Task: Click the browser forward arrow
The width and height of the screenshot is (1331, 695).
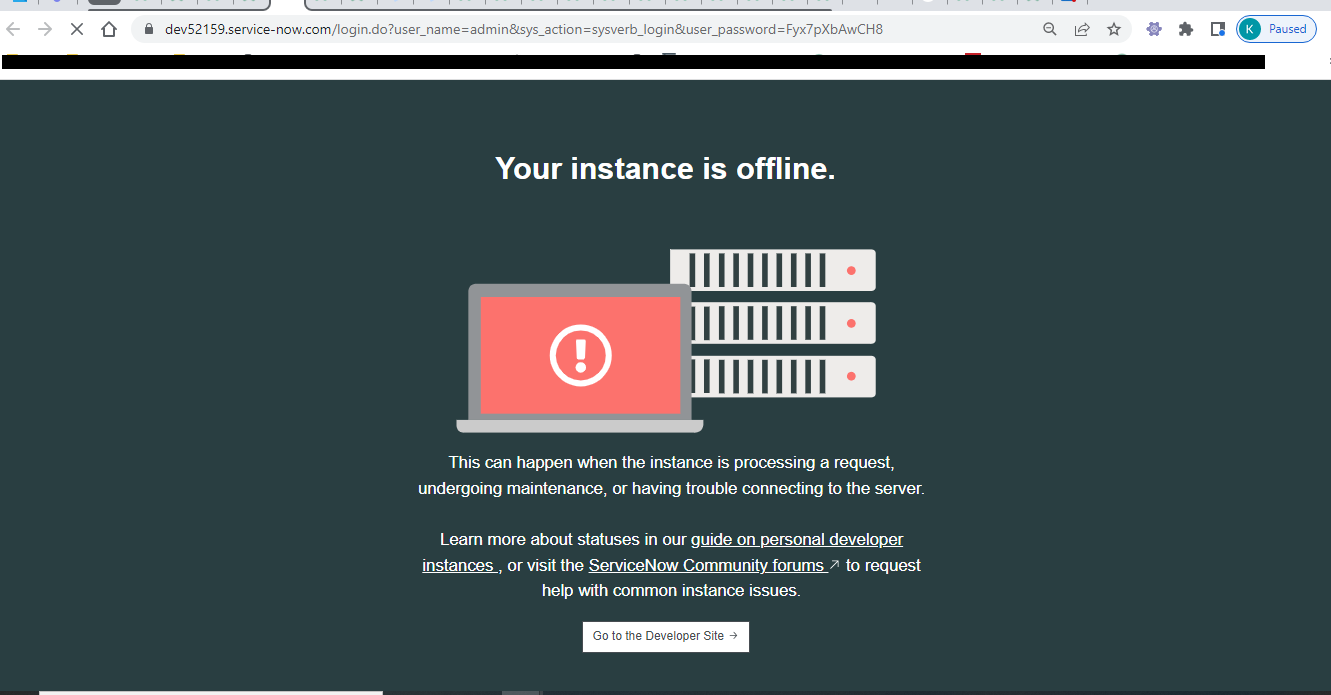Action: pos(44,29)
